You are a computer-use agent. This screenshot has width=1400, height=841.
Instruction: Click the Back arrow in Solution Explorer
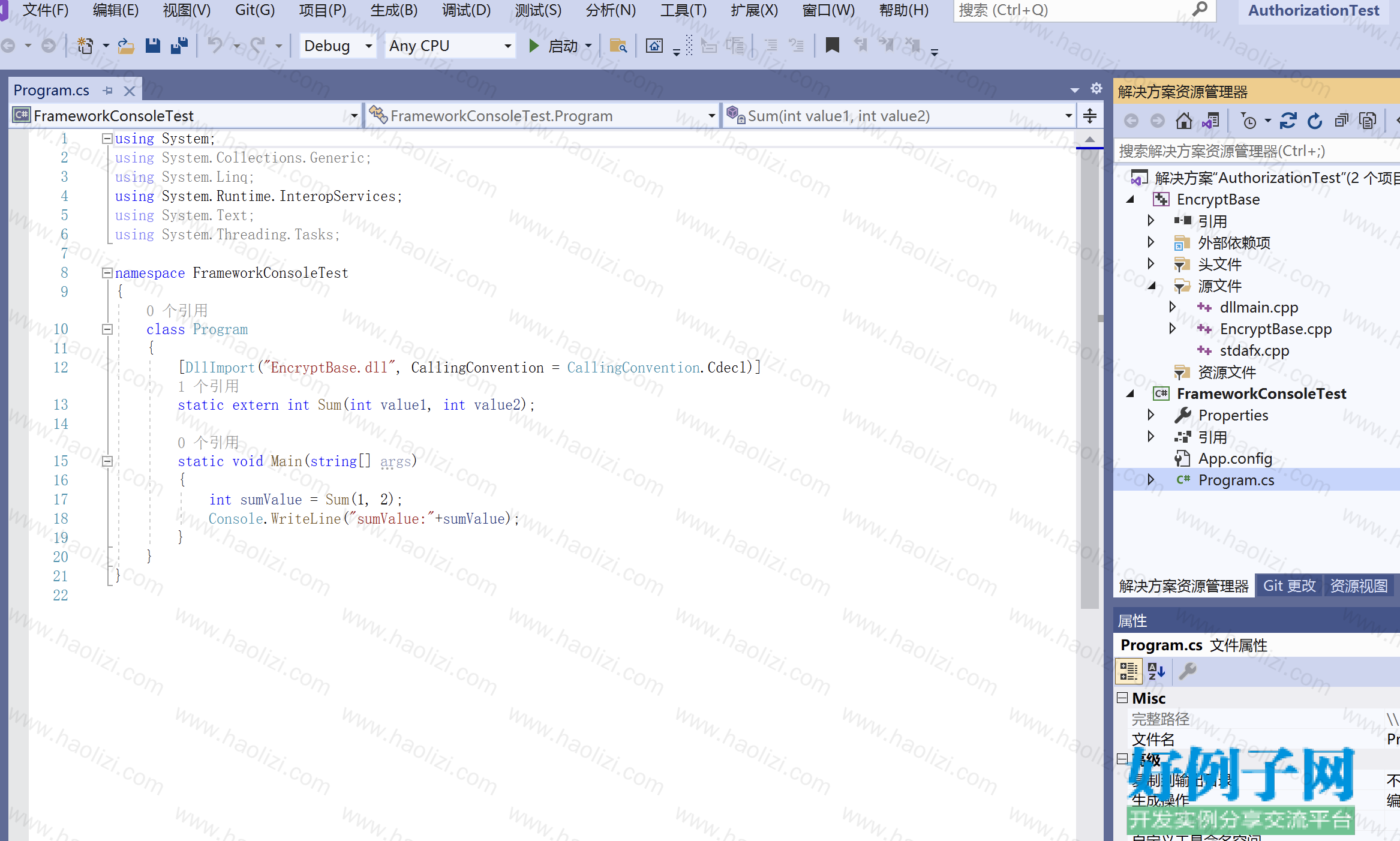[1131, 121]
